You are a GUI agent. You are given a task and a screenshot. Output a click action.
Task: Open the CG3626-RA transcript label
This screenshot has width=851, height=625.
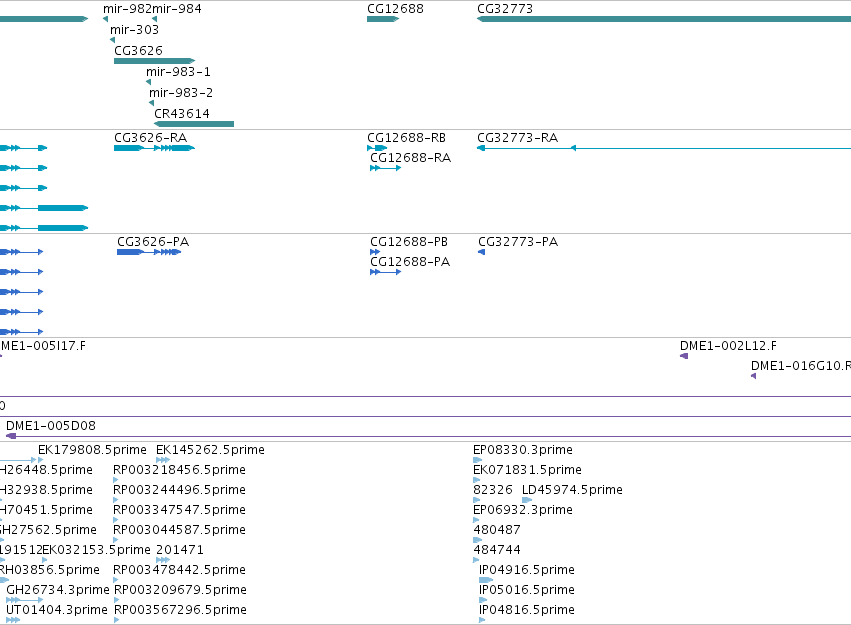click(150, 138)
